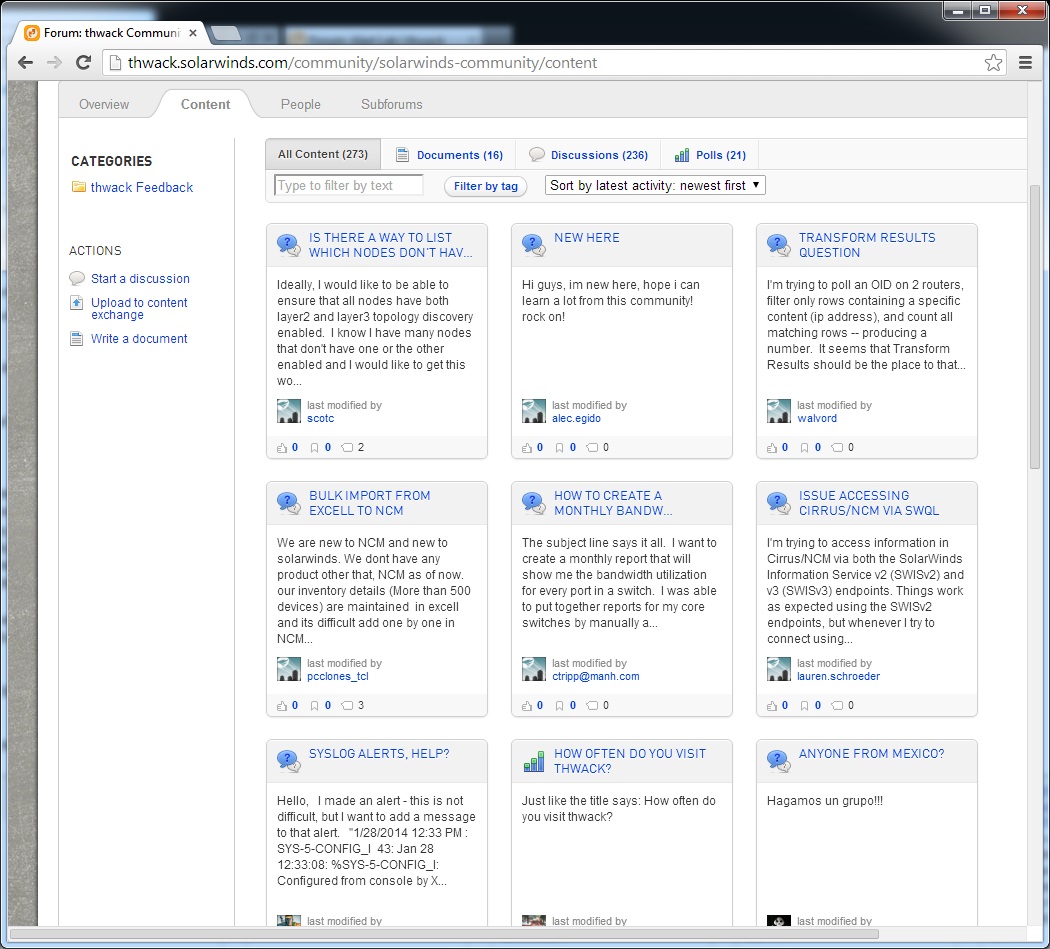This screenshot has width=1050, height=949.
Task: Click the Filter by tag button
Action: tap(485, 186)
